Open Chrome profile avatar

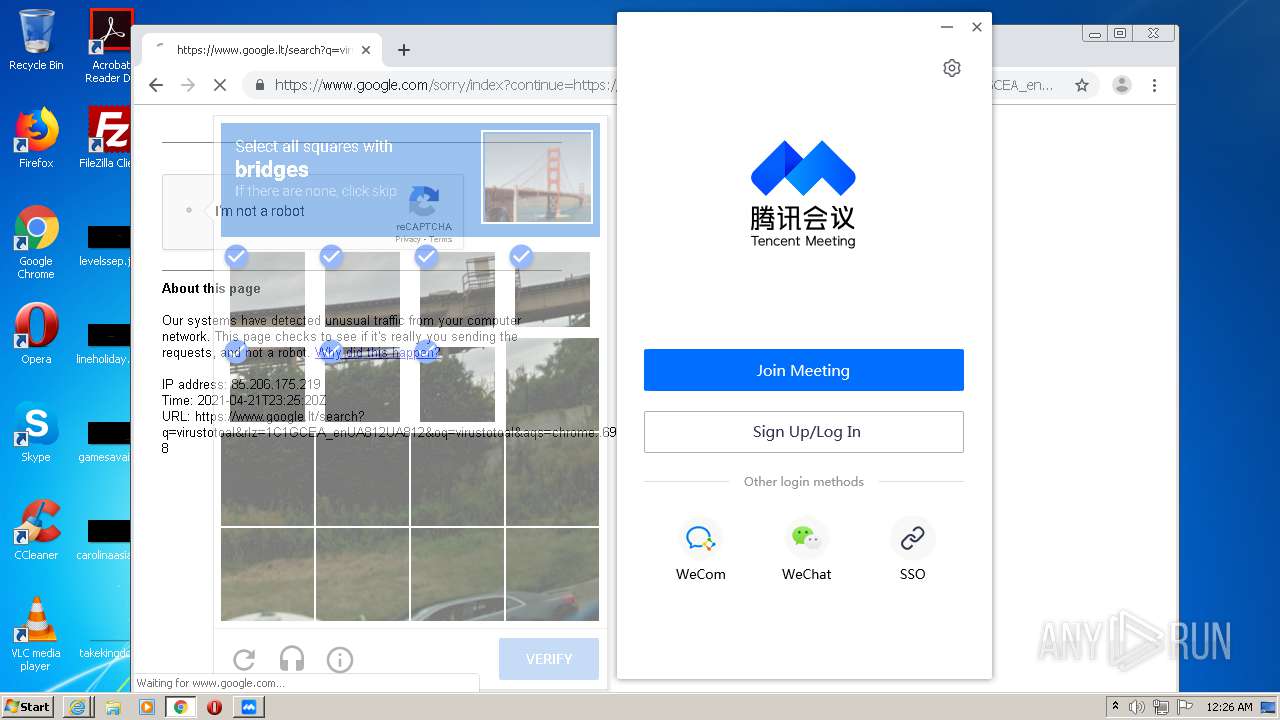pos(1122,85)
